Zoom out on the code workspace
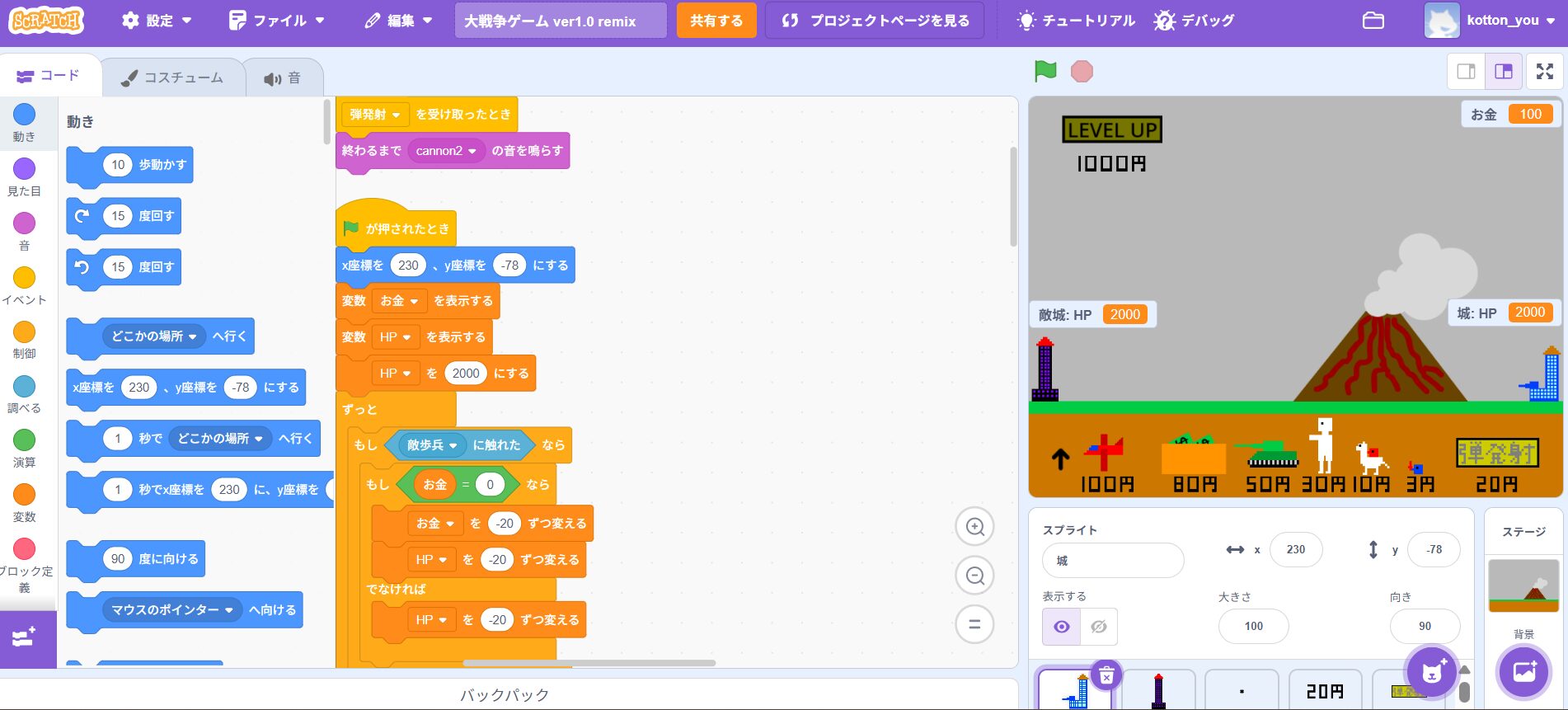The image size is (1568, 710). [x=974, y=576]
